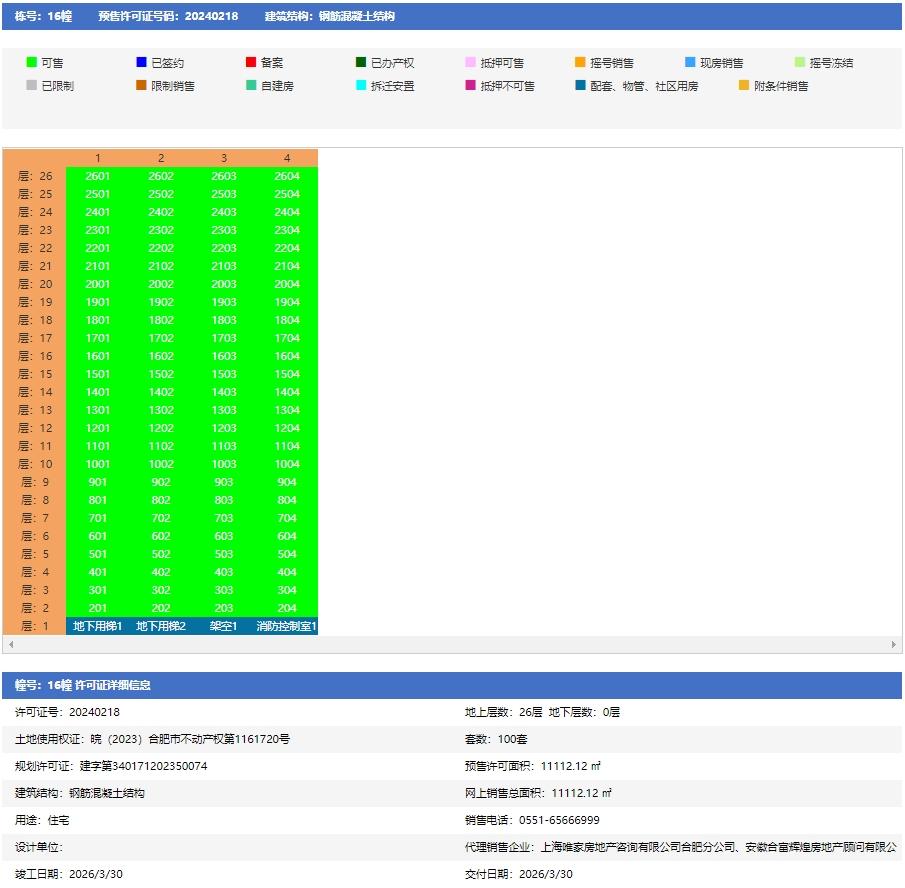The image size is (905, 888).
Task: Open unit 1804
Action: pyautogui.click(x=287, y=320)
